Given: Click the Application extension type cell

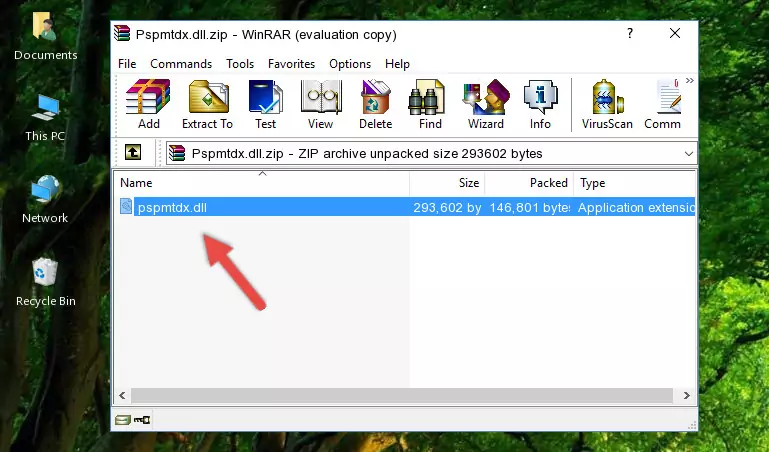Looking at the screenshot, I should 636,207.
